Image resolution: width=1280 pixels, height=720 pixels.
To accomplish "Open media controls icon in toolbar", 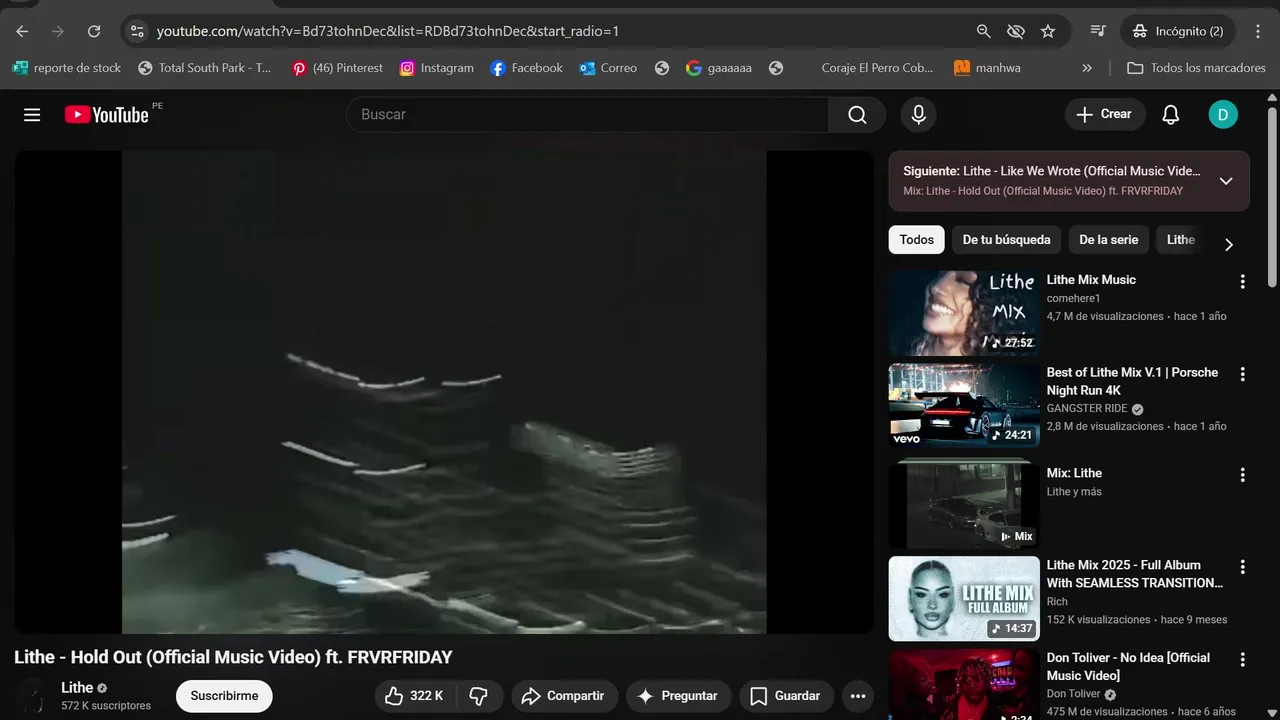I will (x=1098, y=31).
